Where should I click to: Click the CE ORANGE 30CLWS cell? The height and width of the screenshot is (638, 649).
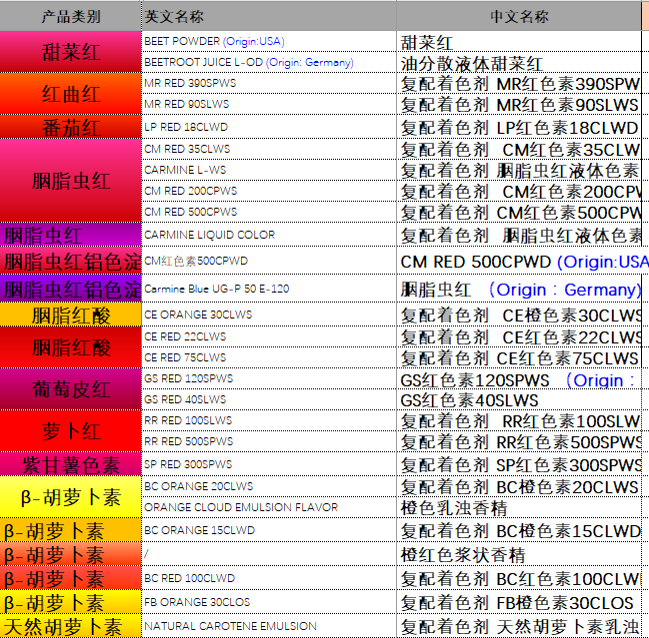point(269,314)
